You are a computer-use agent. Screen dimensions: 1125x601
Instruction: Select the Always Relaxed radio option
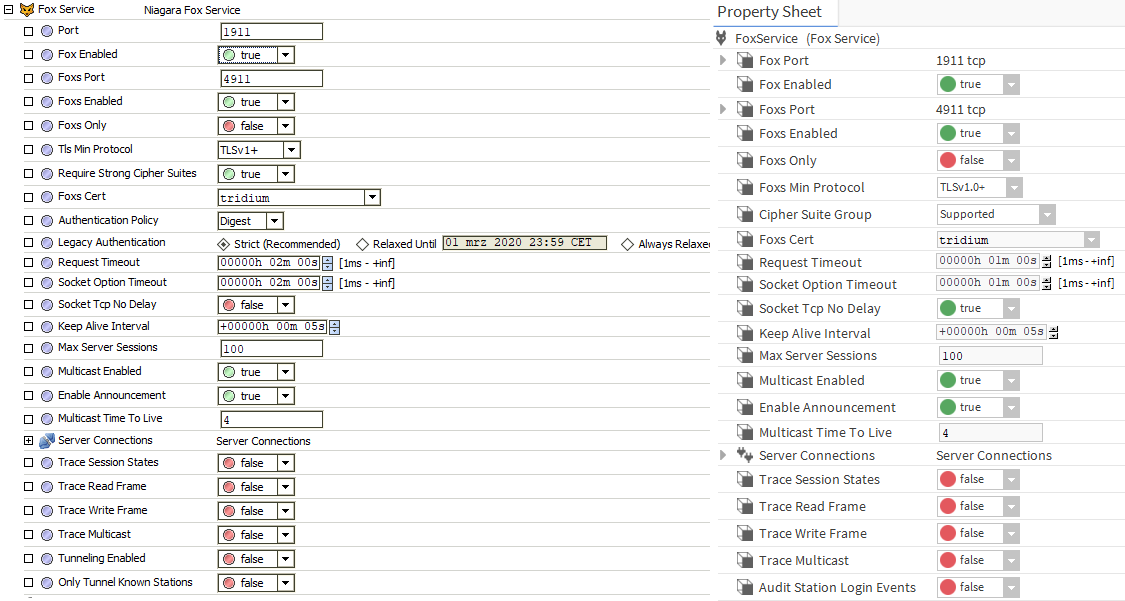(627, 244)
